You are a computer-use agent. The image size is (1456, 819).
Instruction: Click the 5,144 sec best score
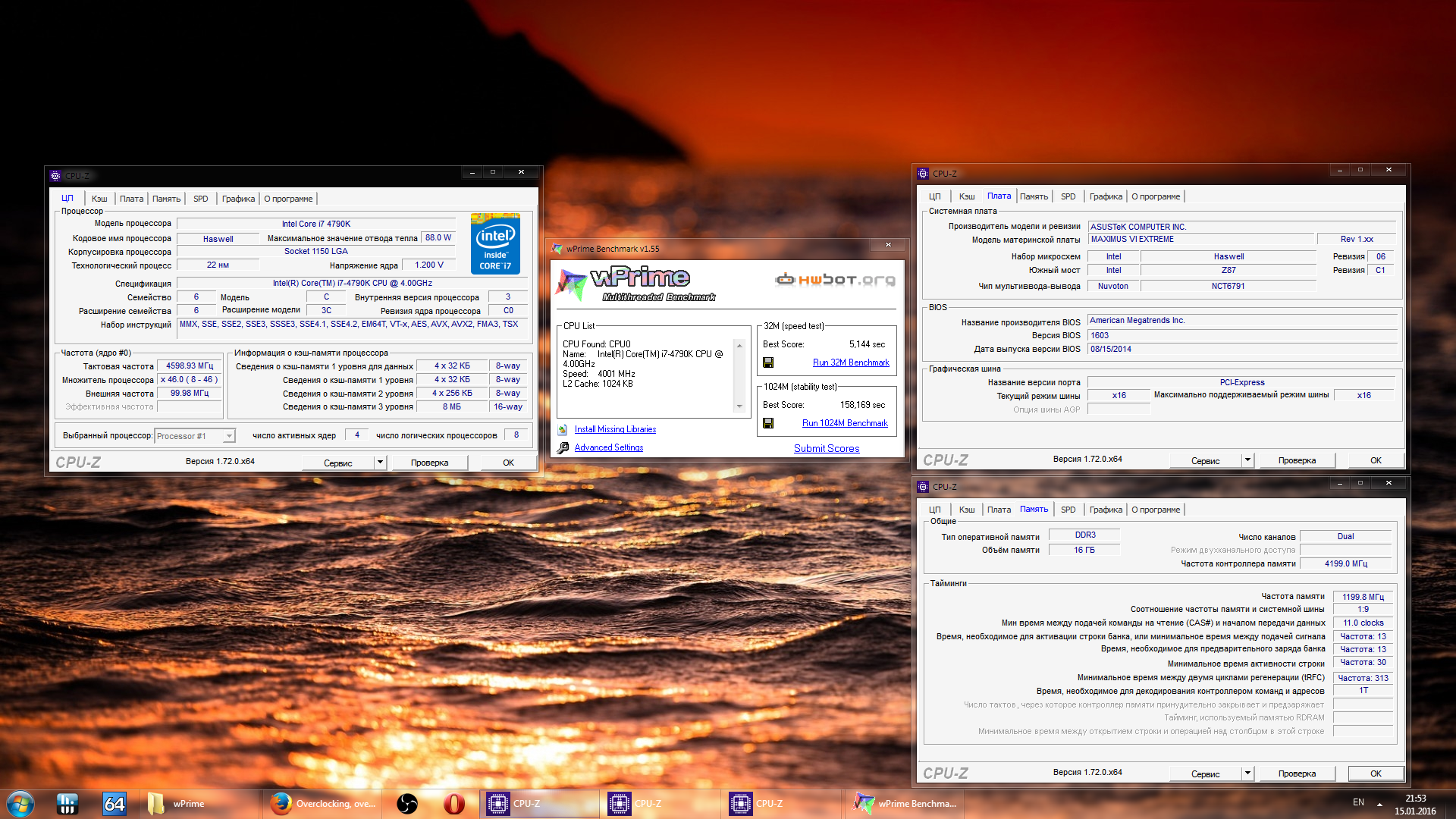[867, 344]
